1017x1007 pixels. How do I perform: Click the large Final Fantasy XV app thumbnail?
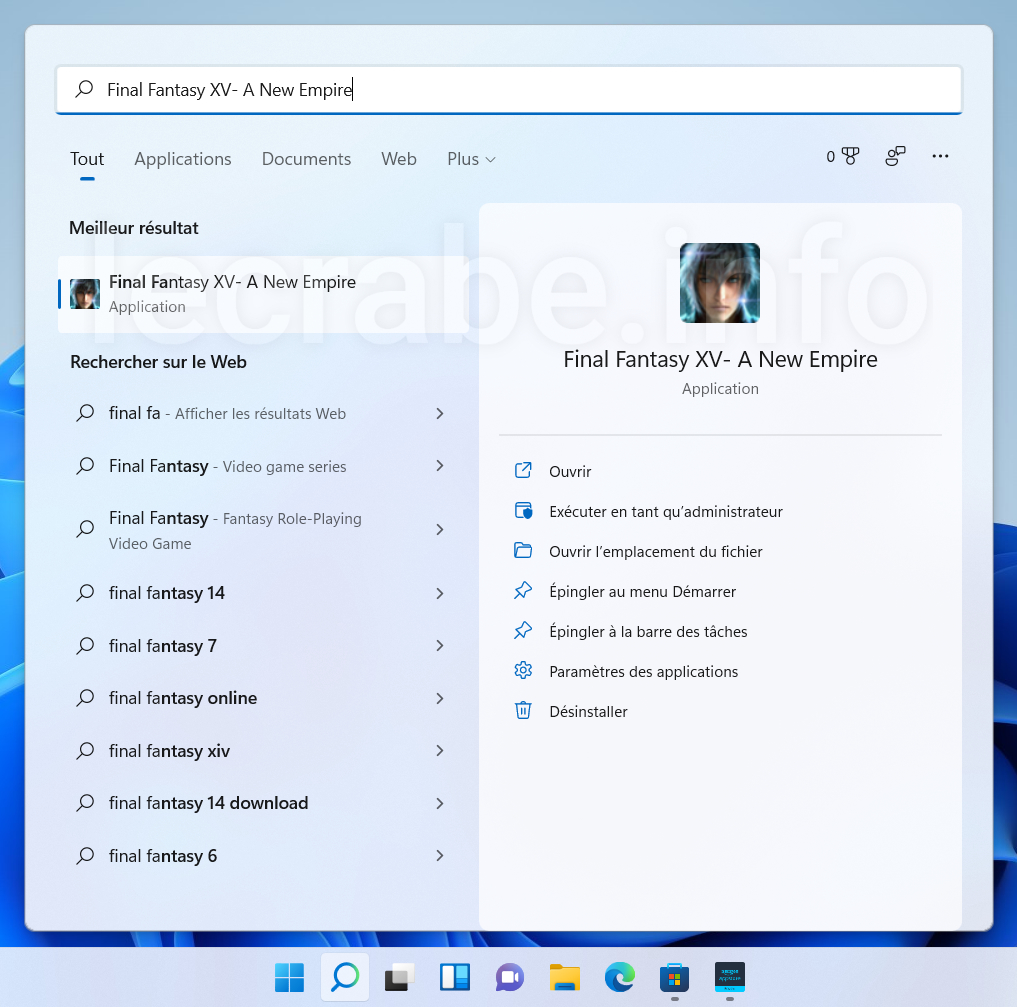[719, 283]
